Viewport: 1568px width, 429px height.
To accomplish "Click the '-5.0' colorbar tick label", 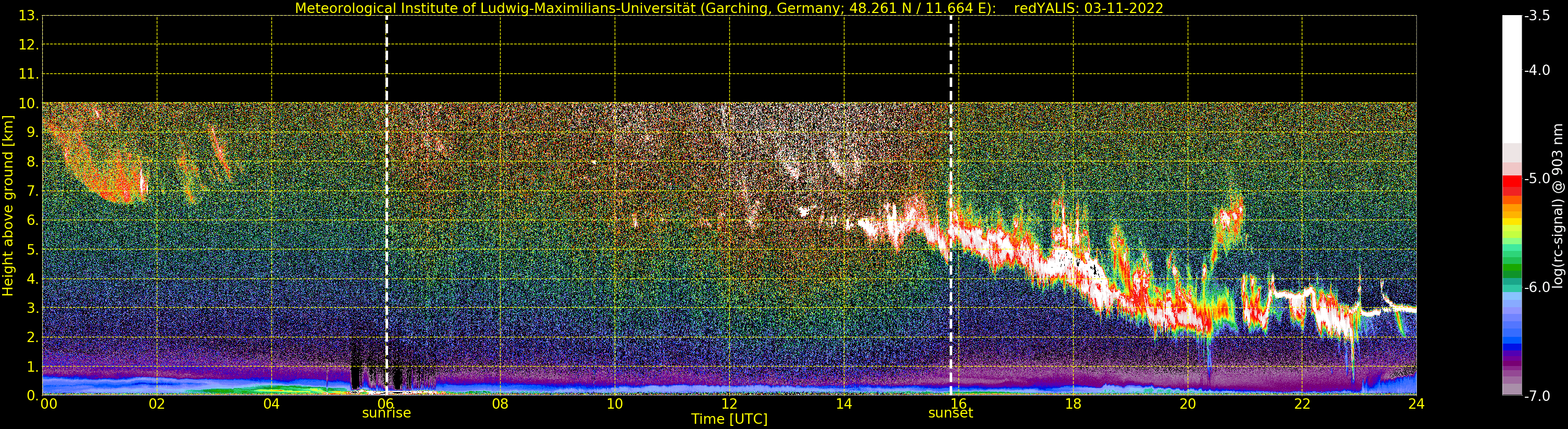I will pyautogui.click(x=1537, y=178).
